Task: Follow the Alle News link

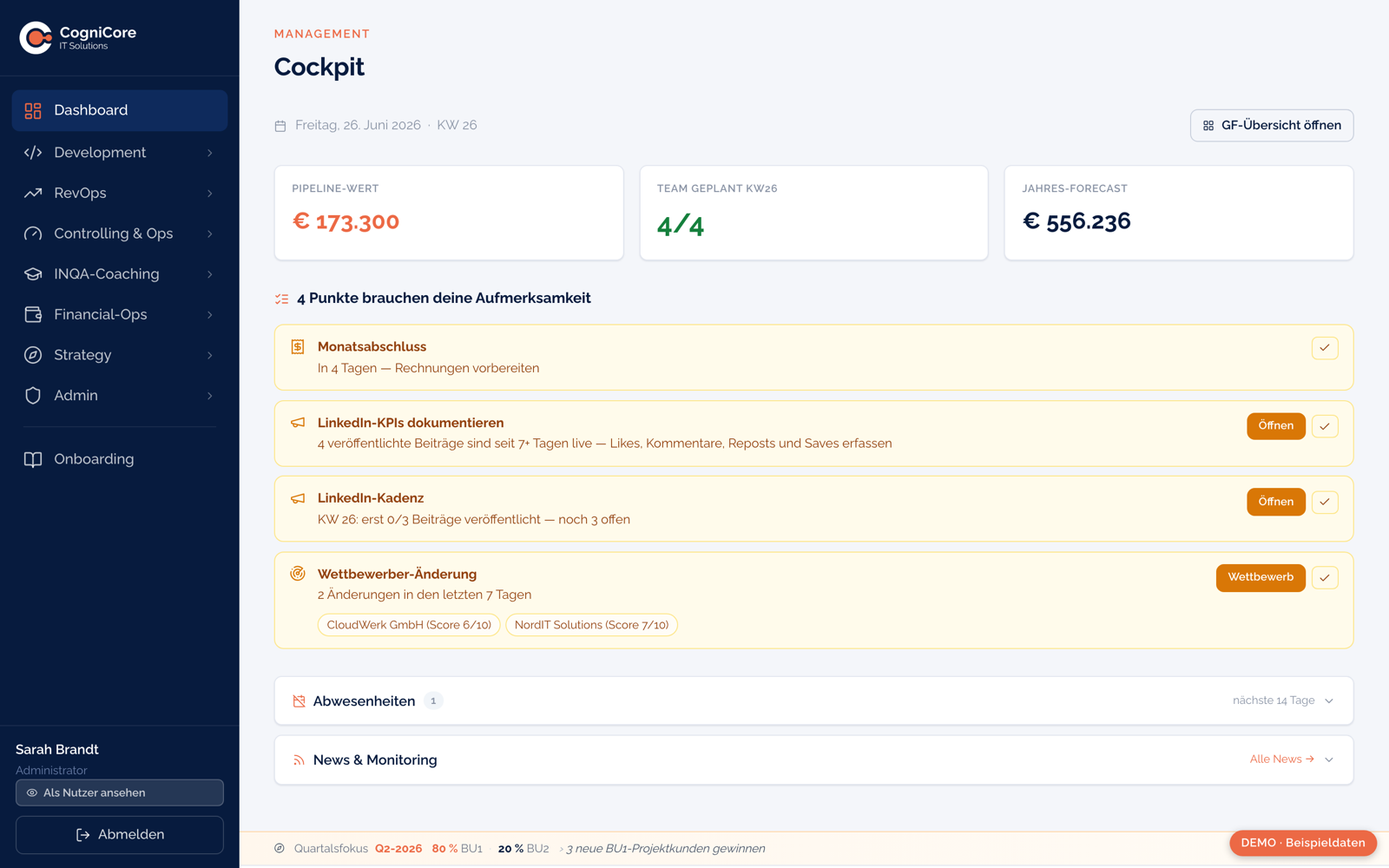Action: [1282, 759]
